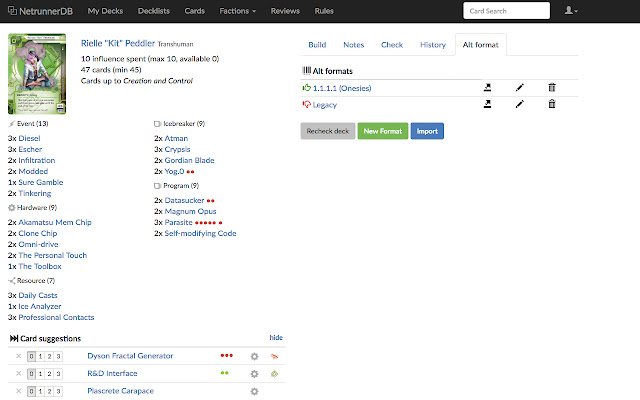Open the Diesel card link
640x400 pixels.
29,138
